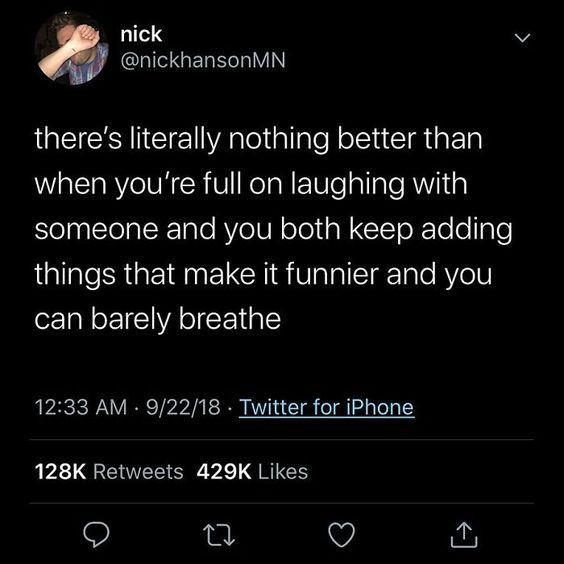Tap the retweet arrows icon

(x=219, y=535)
